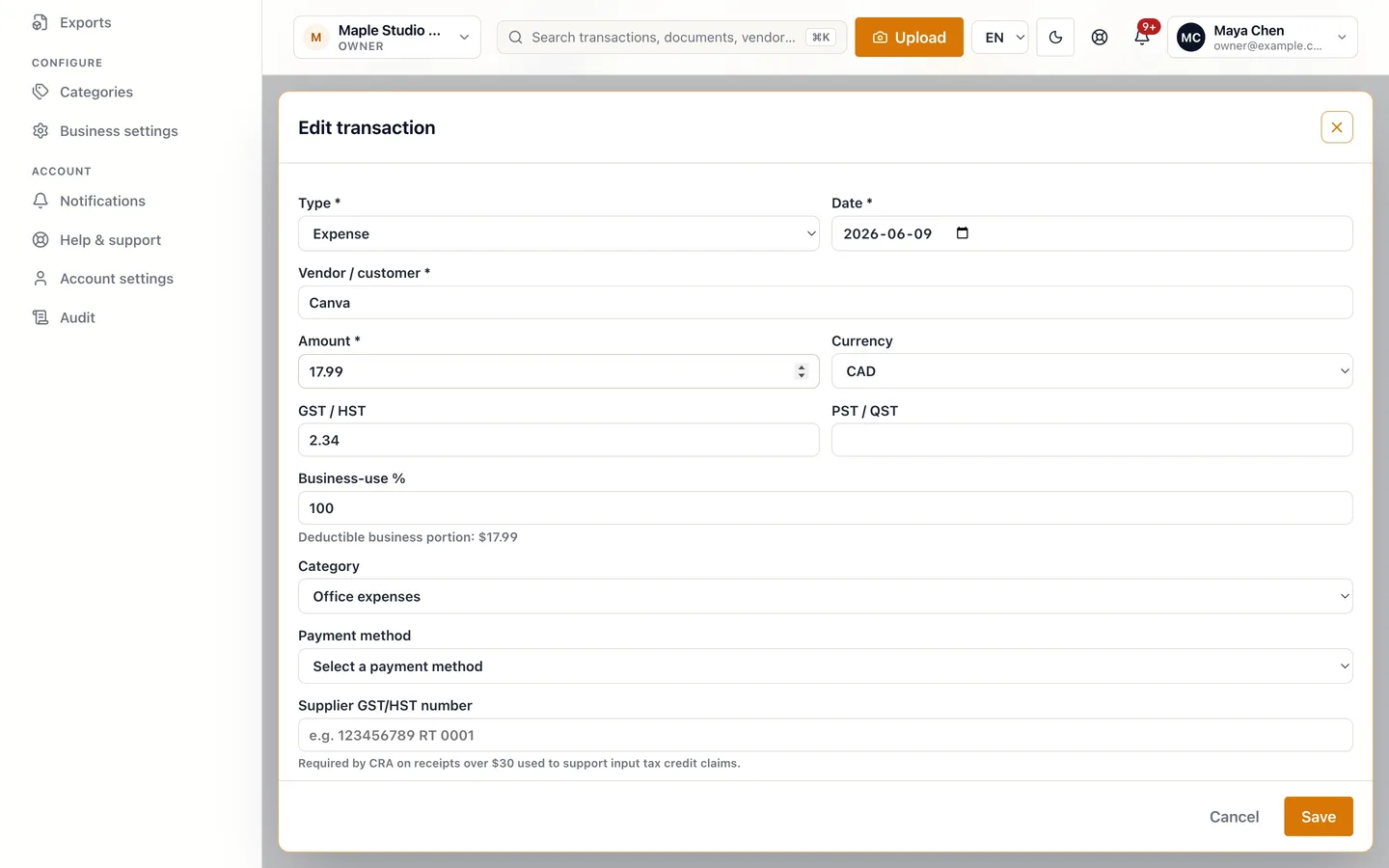
Task: Open the Currency dropdown showing CAD
Action: click(x=1092, y=371)
